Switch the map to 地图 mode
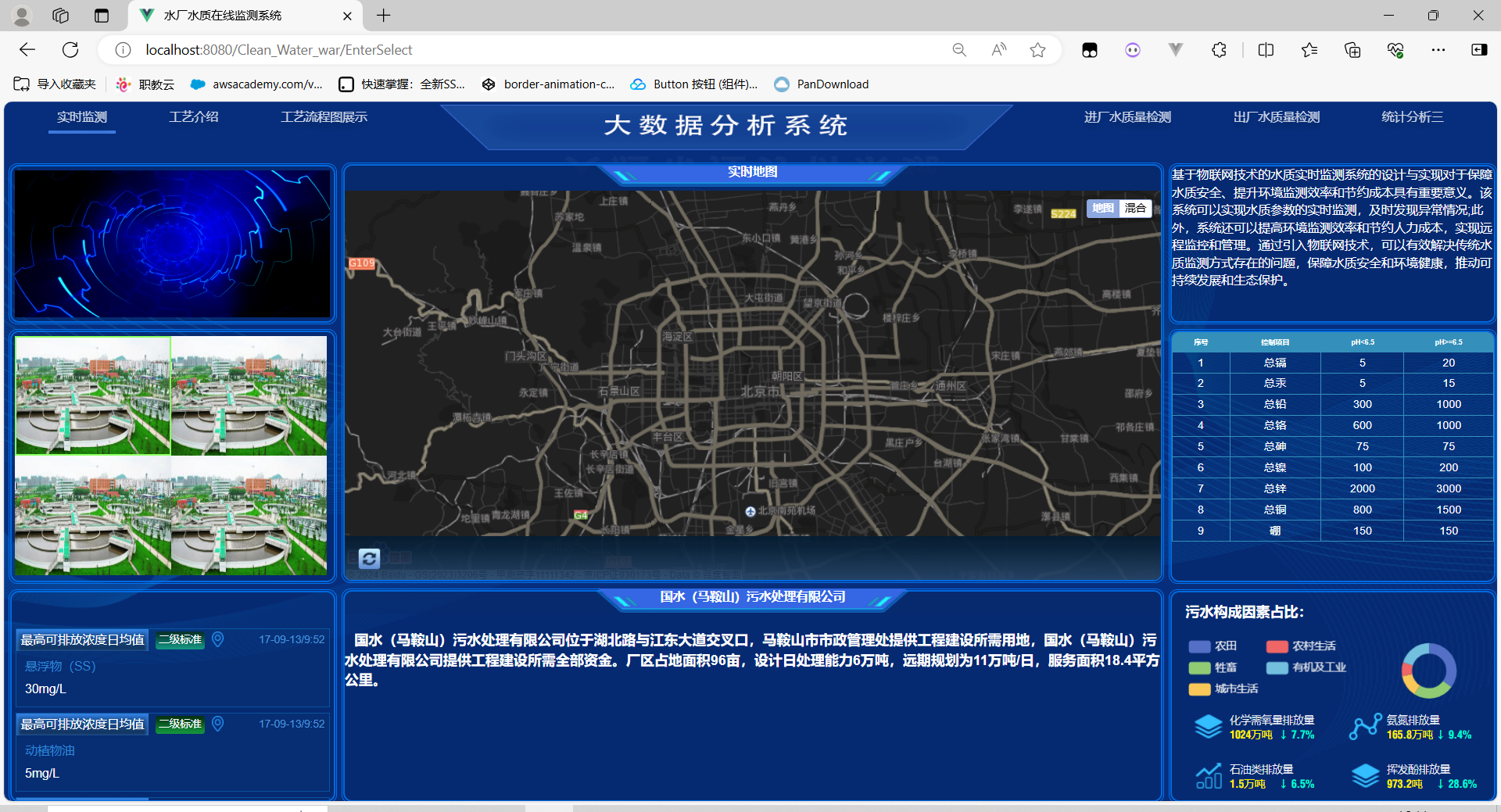This screenshot has width=1501, height=812. (x=1103, y=208)
